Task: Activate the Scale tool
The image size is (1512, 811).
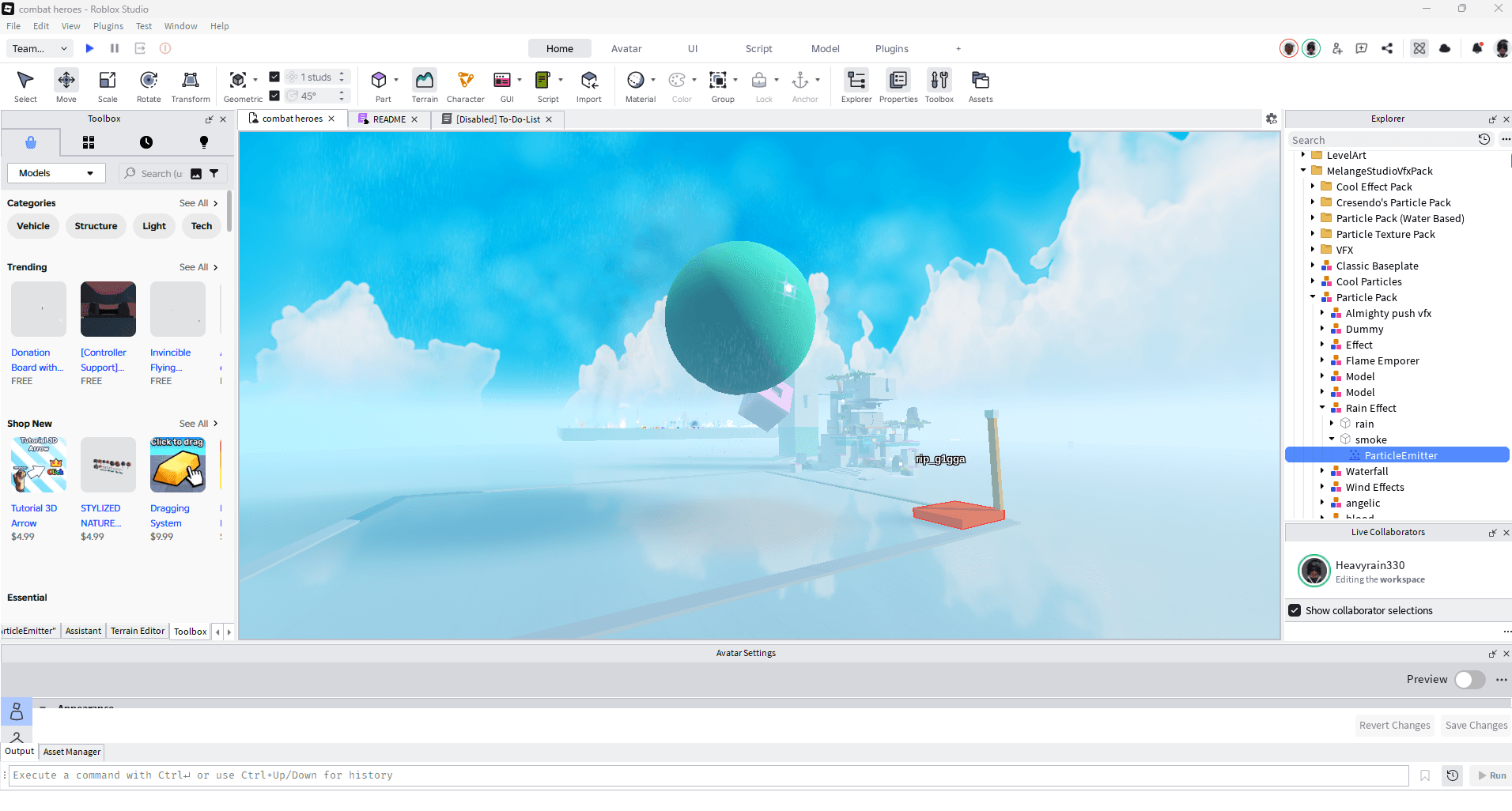Action: point(108,85)
